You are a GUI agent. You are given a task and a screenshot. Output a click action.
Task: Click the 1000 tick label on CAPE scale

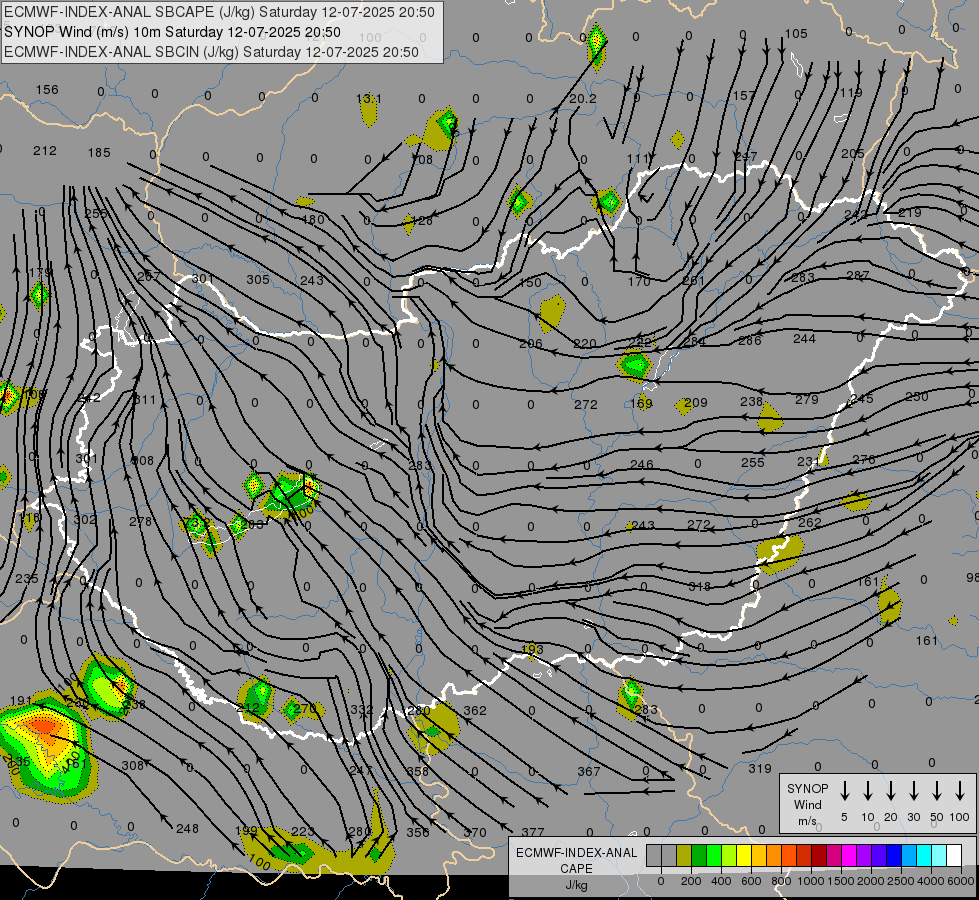(811, 881)
